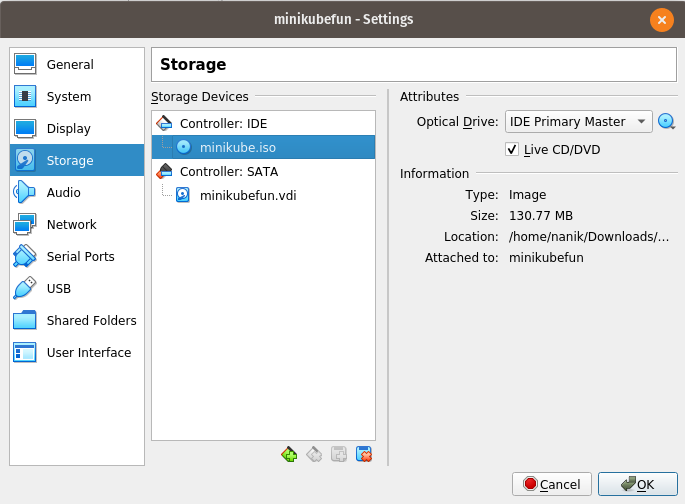685x504 pixels.
Task: Click the choose optical disk icon
Action: click(x=667, y=122)
